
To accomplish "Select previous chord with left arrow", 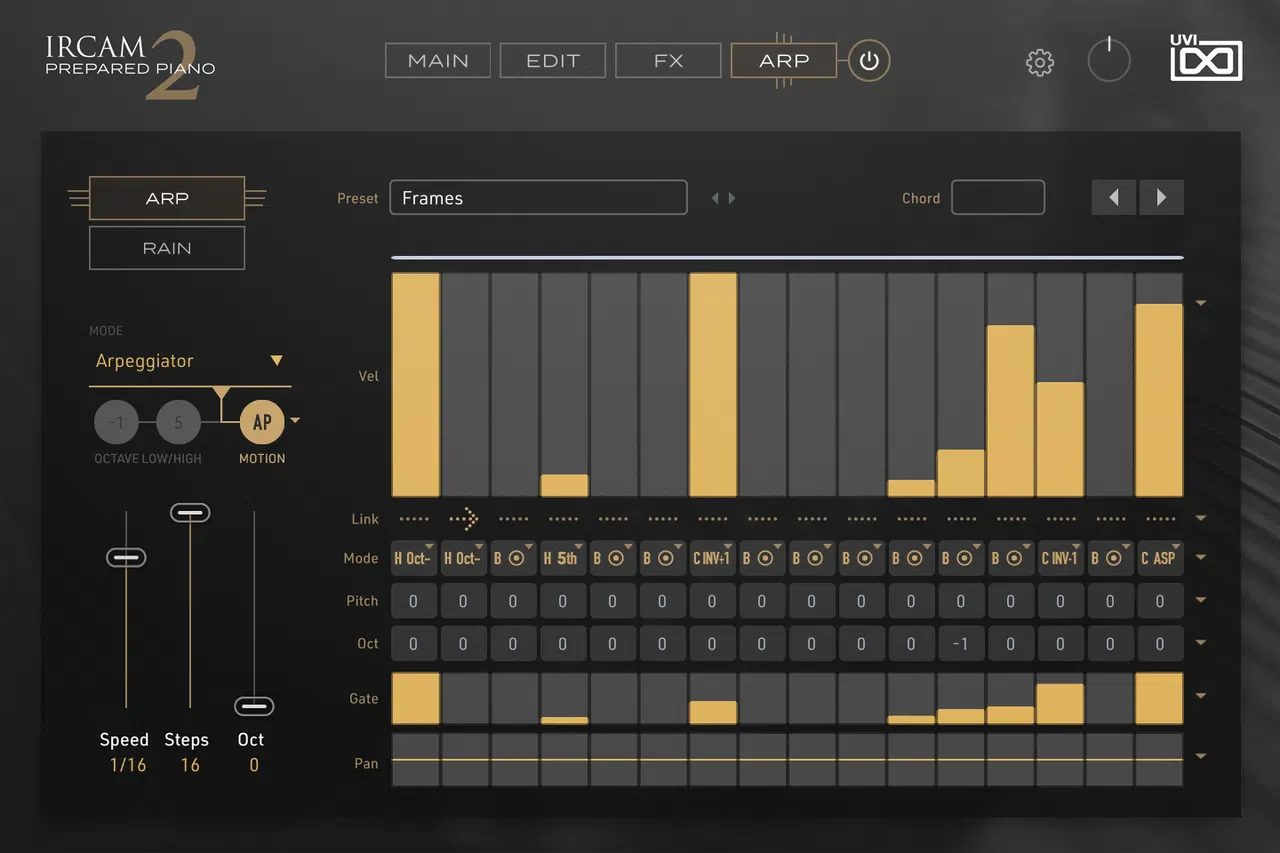I will pos(1113,198).
